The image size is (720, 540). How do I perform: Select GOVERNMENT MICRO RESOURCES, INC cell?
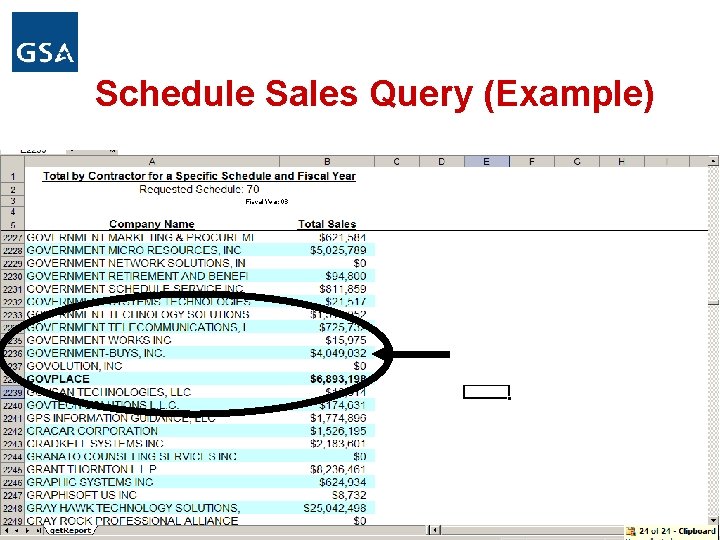point(152,250)
